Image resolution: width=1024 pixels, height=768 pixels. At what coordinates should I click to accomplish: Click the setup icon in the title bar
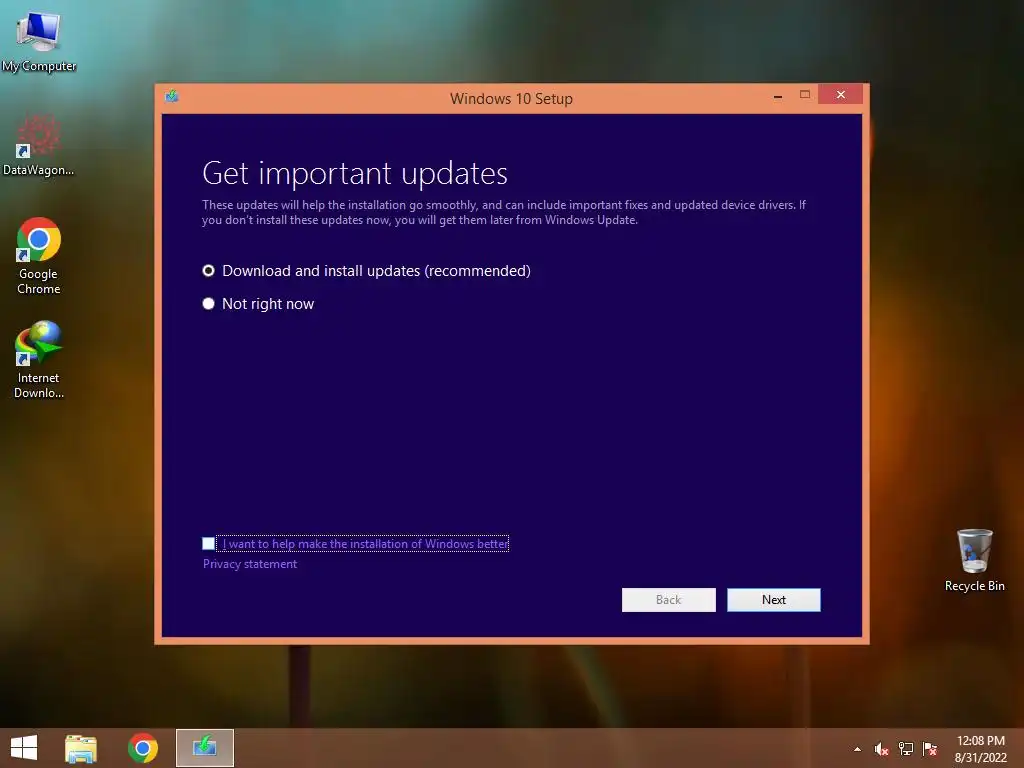pos(172,97)
